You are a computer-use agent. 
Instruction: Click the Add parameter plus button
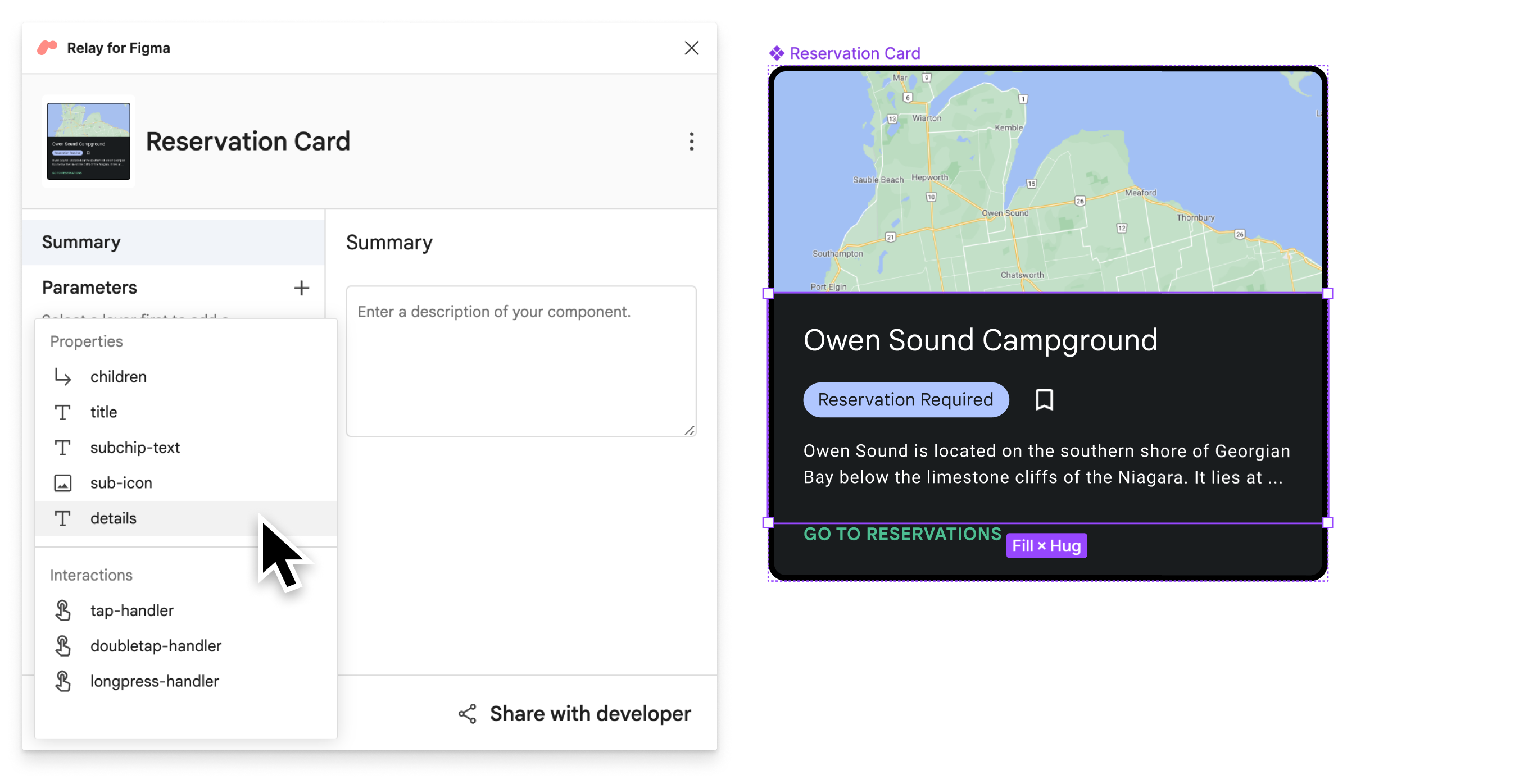(x=300, y=288)
